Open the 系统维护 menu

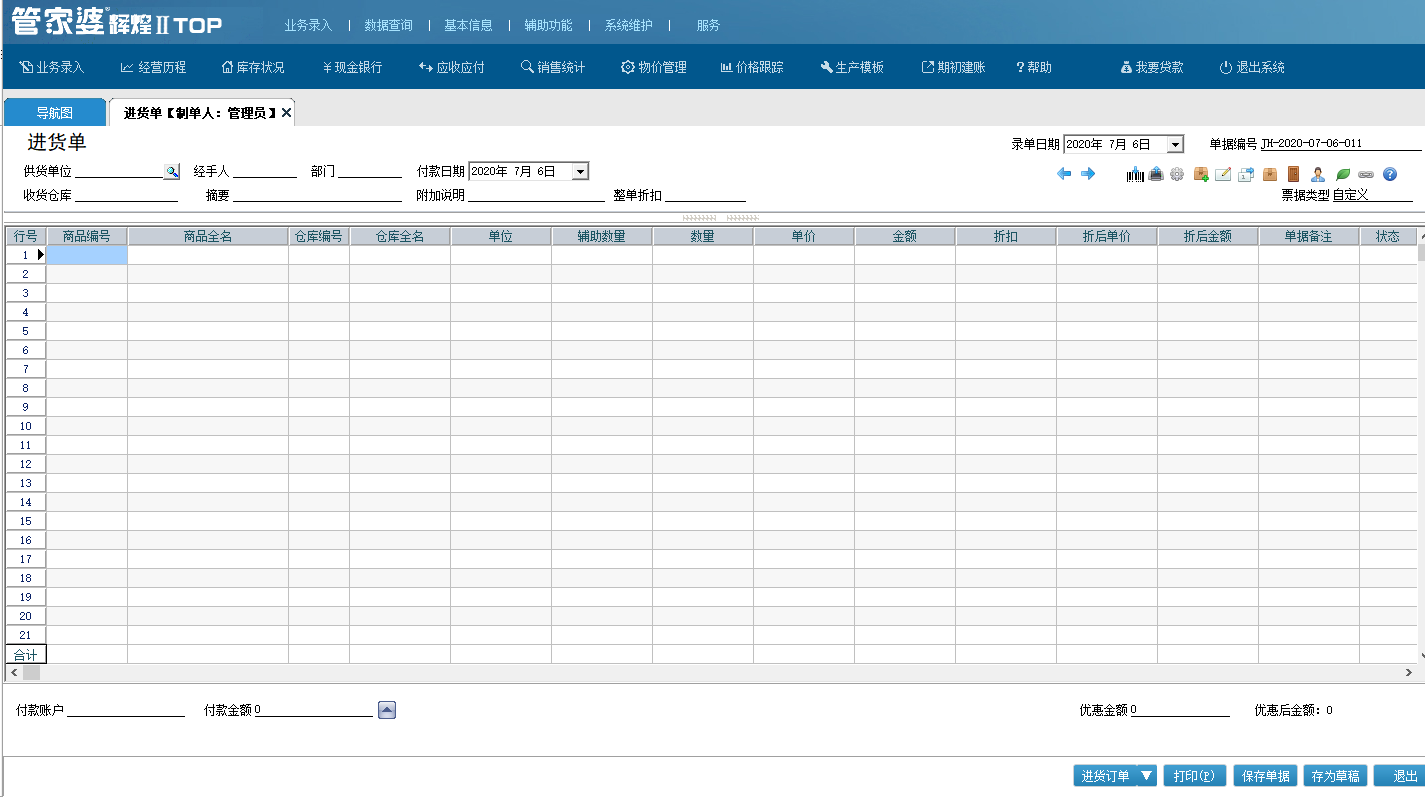pos(628,25)
